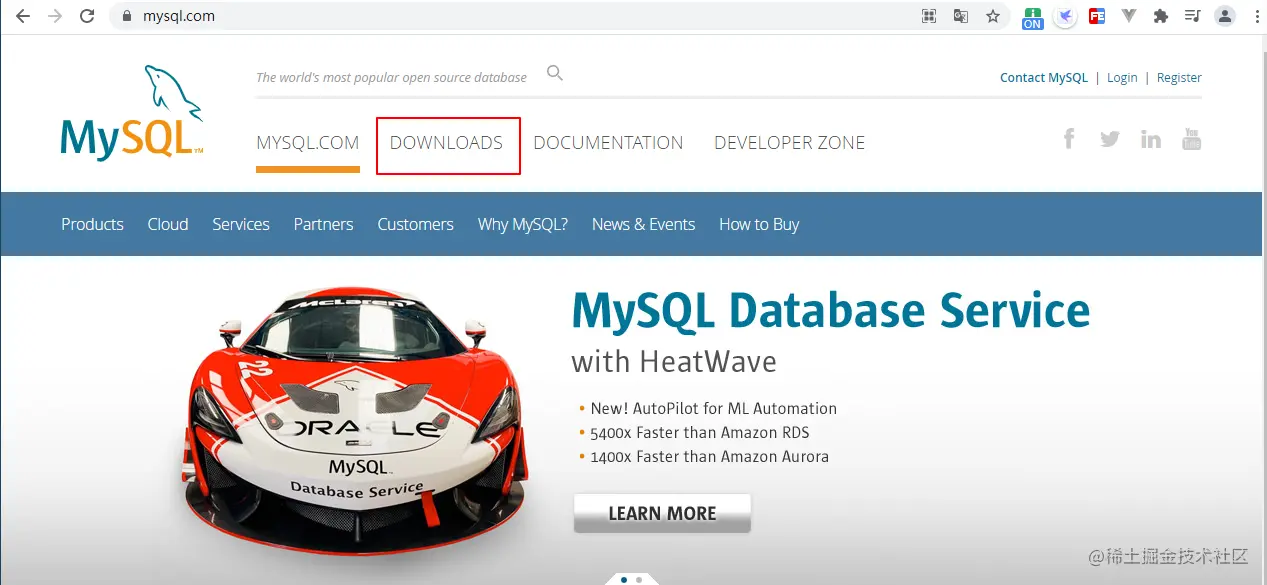Click the Contact MySQL link
The image size is (1267, 585).
coord(1044,78)
